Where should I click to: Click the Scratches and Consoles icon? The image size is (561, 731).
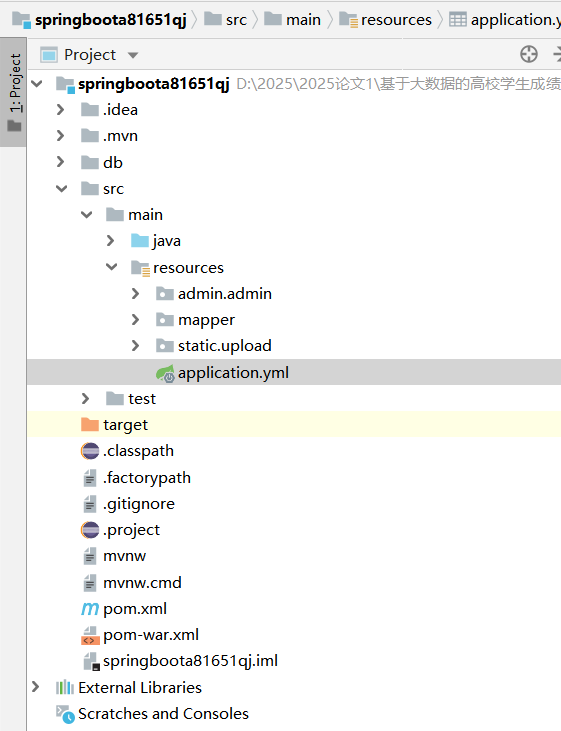(65, 714)
